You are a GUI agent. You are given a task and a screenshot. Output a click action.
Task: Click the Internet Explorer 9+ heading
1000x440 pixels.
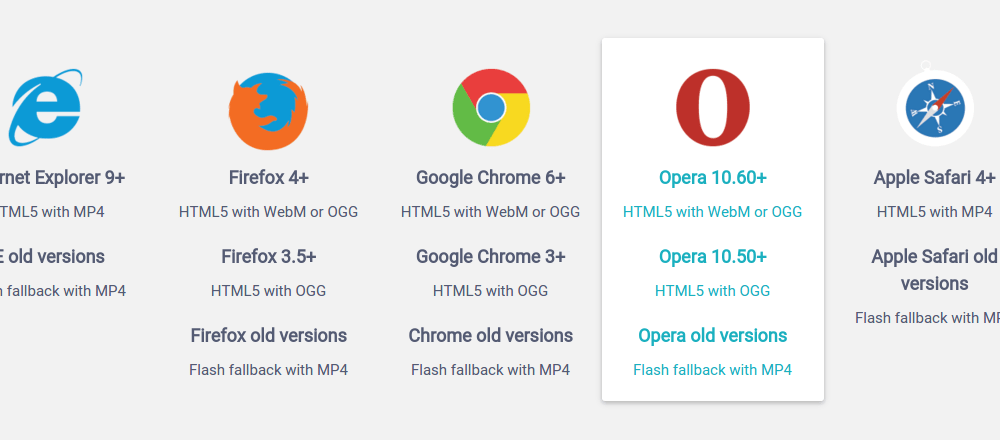62,177
